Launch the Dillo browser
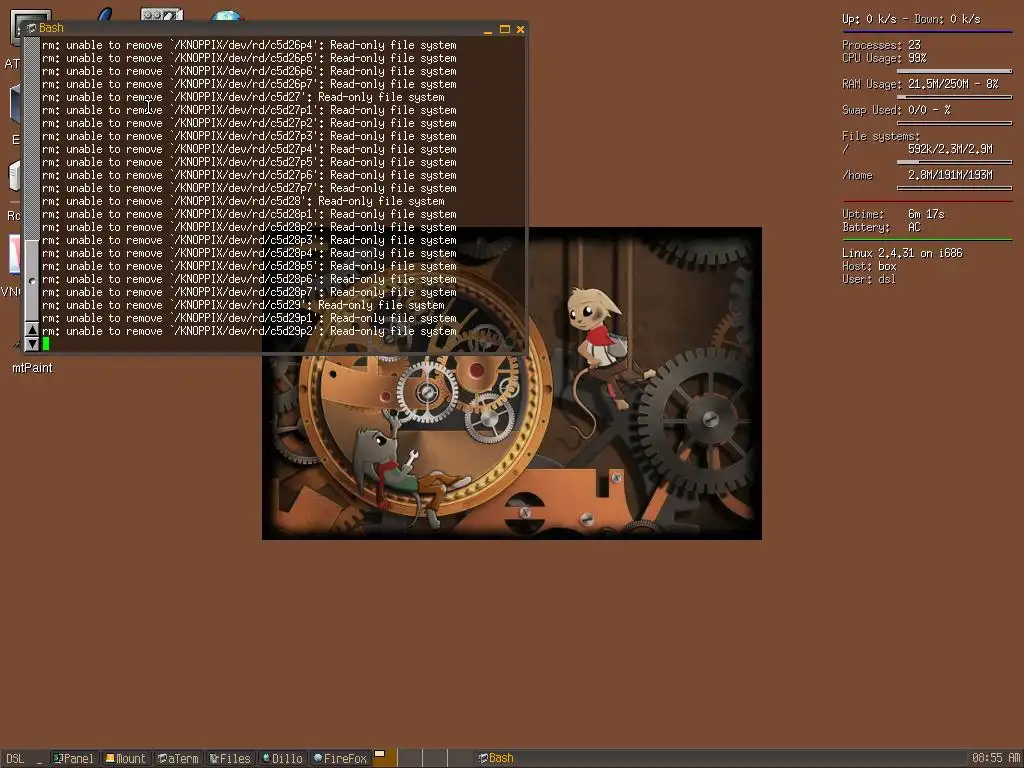 283,758
